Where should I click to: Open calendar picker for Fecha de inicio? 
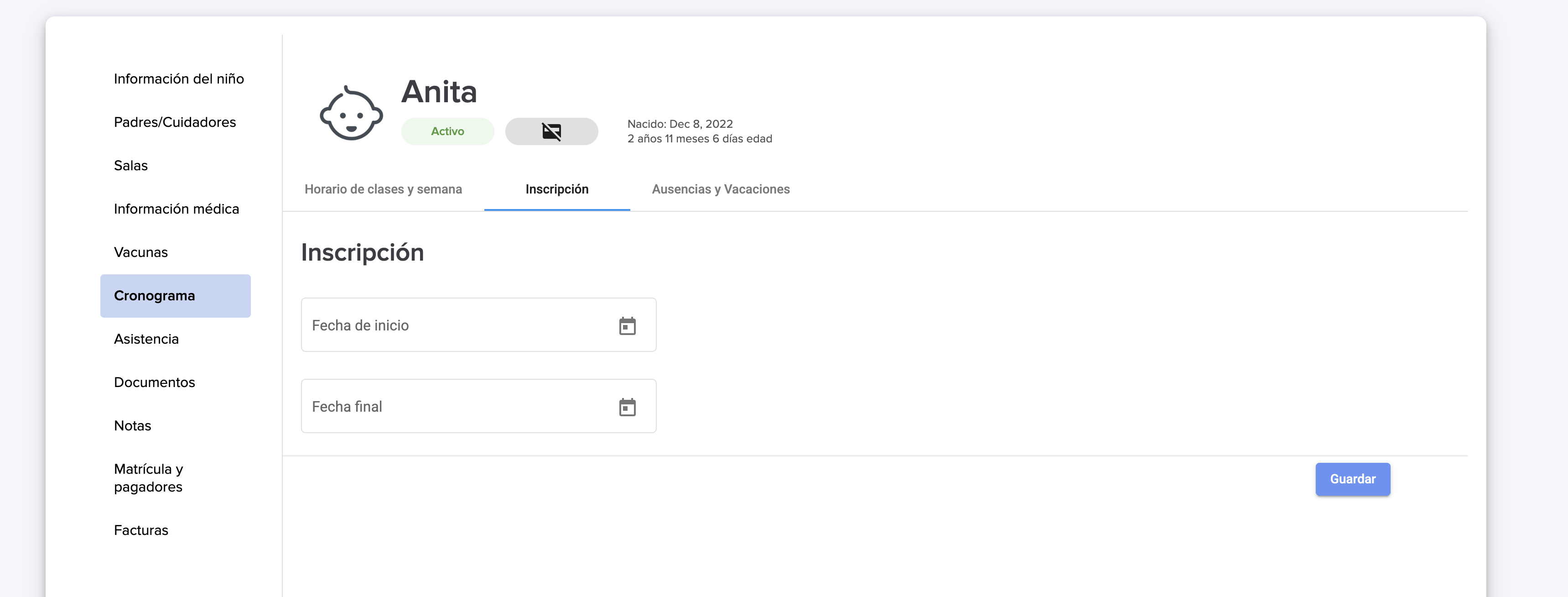click(x=627, y=326)
